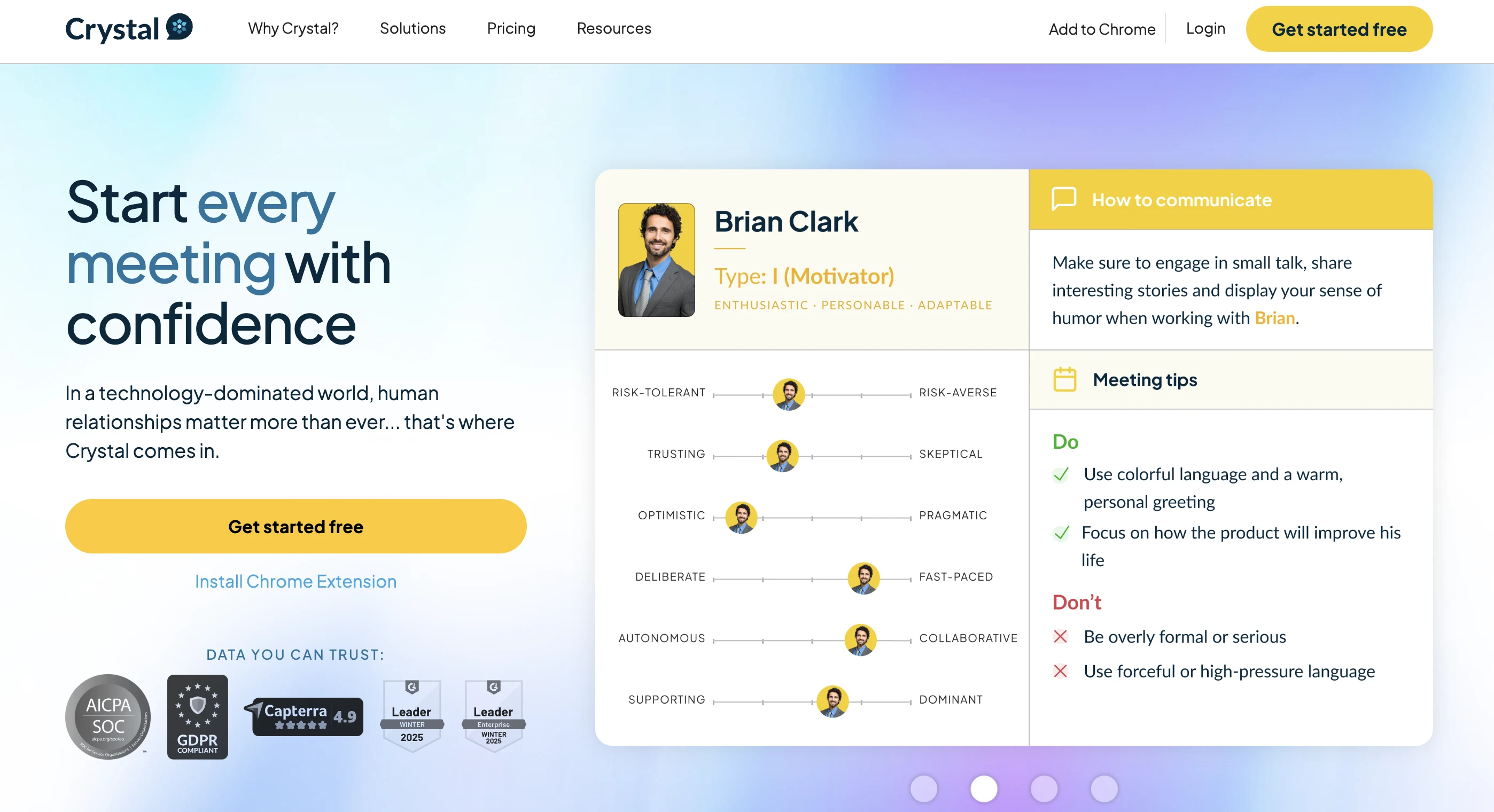Image resolution: width=1494 pixels, height=812 pixels.
Task: Click Install Chrome Extension link
Action: 296,581
